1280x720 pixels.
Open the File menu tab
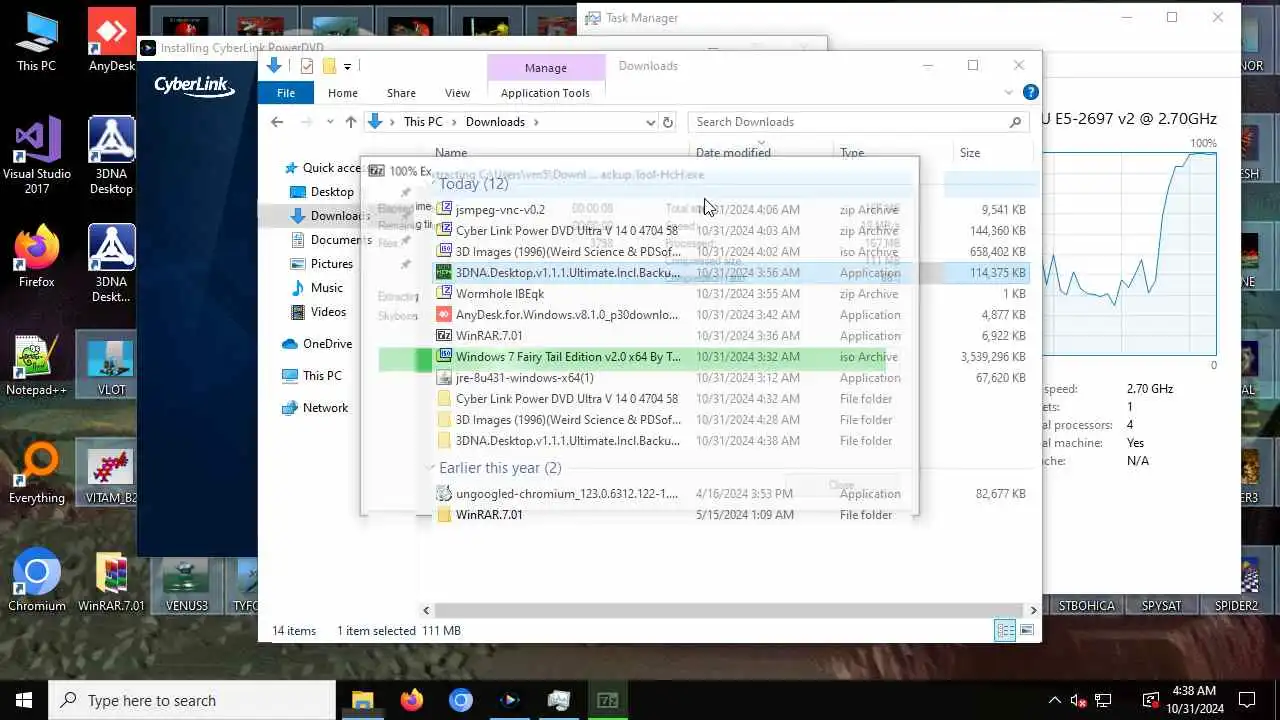[x=286, y=92]
